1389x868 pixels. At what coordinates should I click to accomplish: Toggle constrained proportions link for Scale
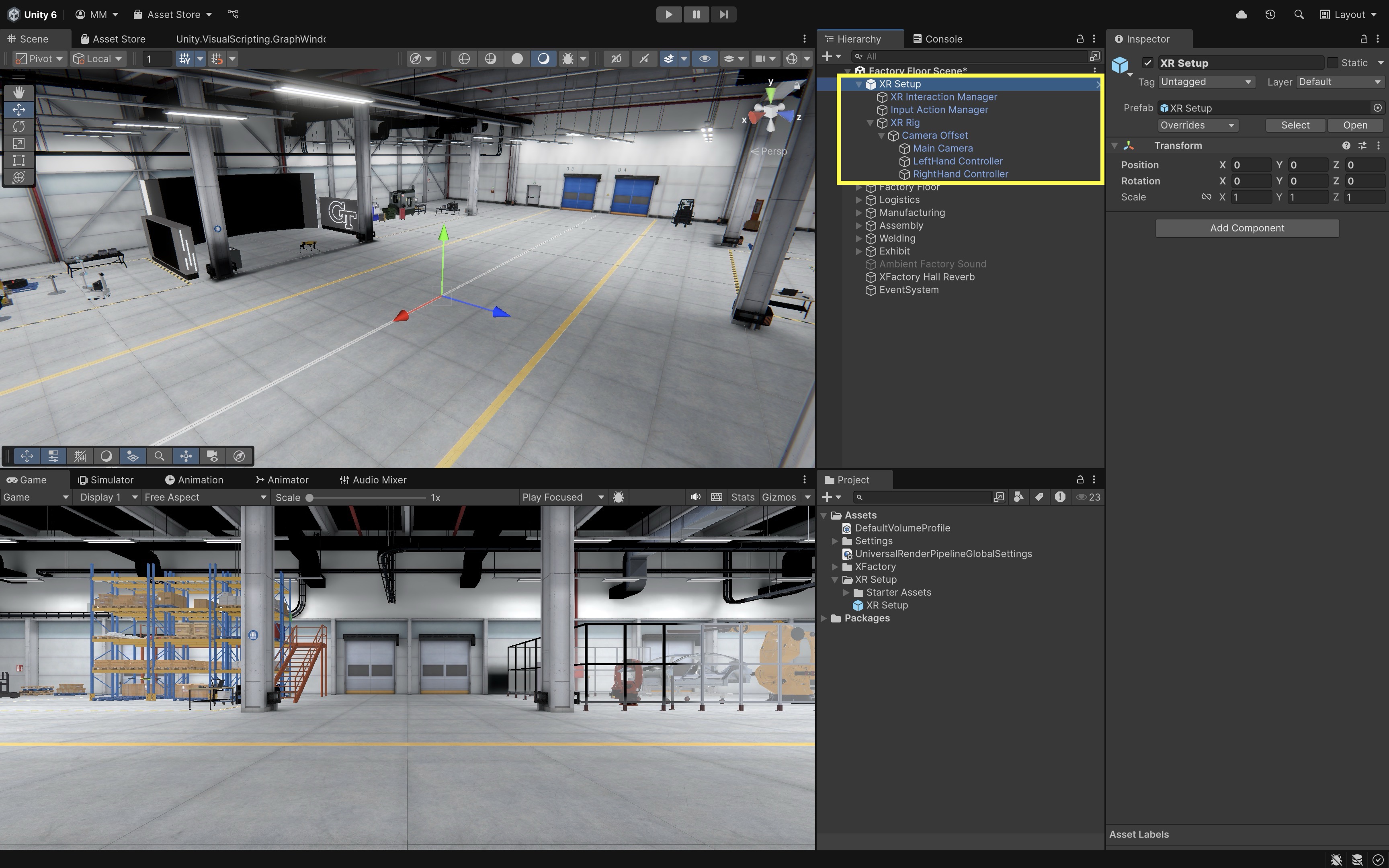(x=1207, y=197)
